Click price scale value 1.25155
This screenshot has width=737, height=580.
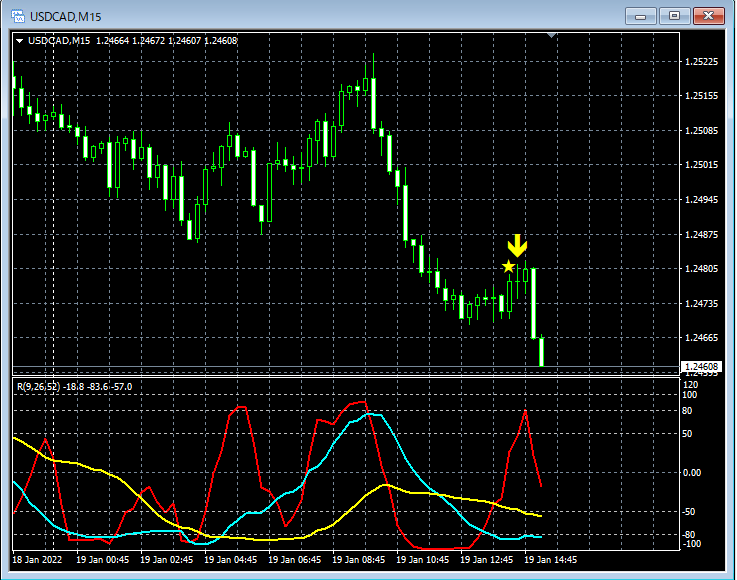pos(701,96)
